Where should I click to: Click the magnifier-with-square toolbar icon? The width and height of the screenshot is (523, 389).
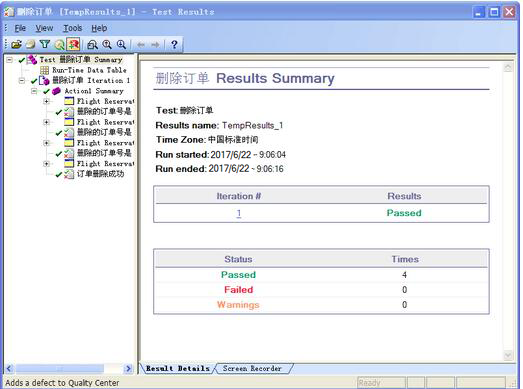pos(107,44)
